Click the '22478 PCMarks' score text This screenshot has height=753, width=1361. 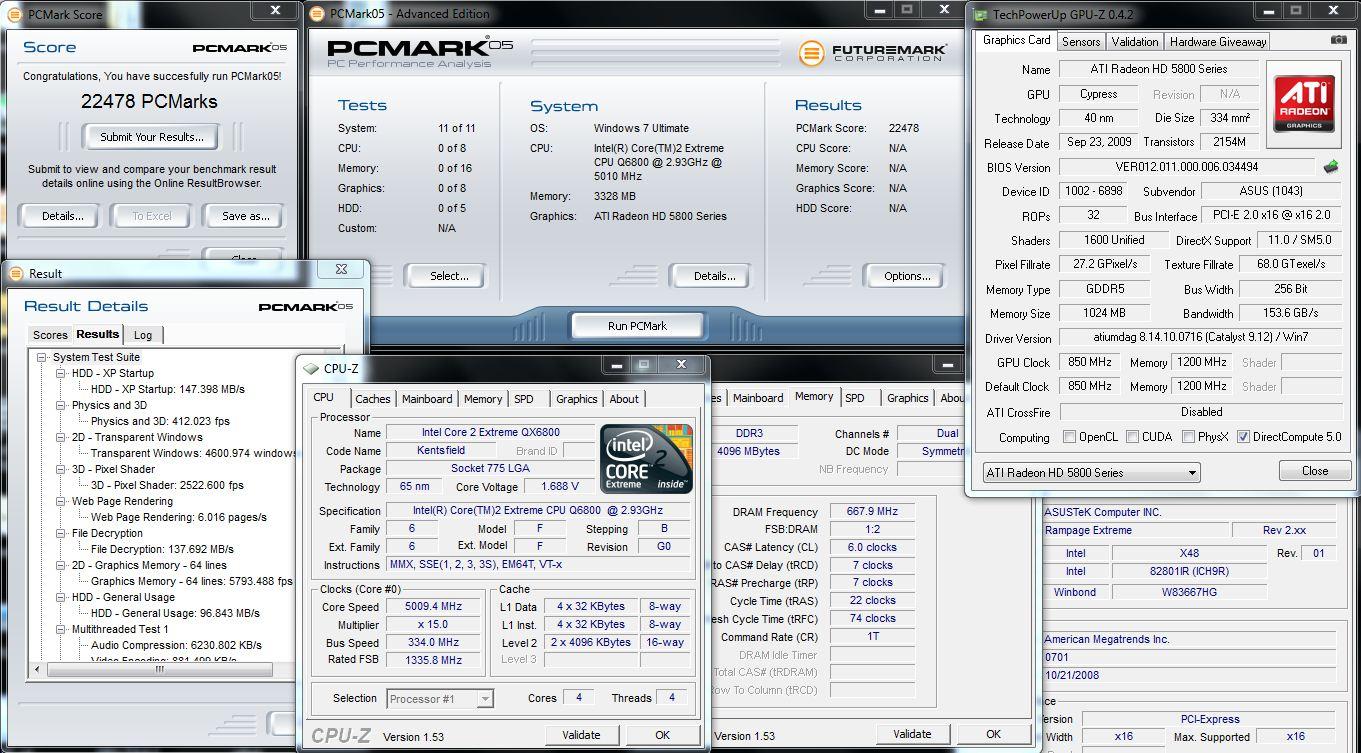(149, 101)
